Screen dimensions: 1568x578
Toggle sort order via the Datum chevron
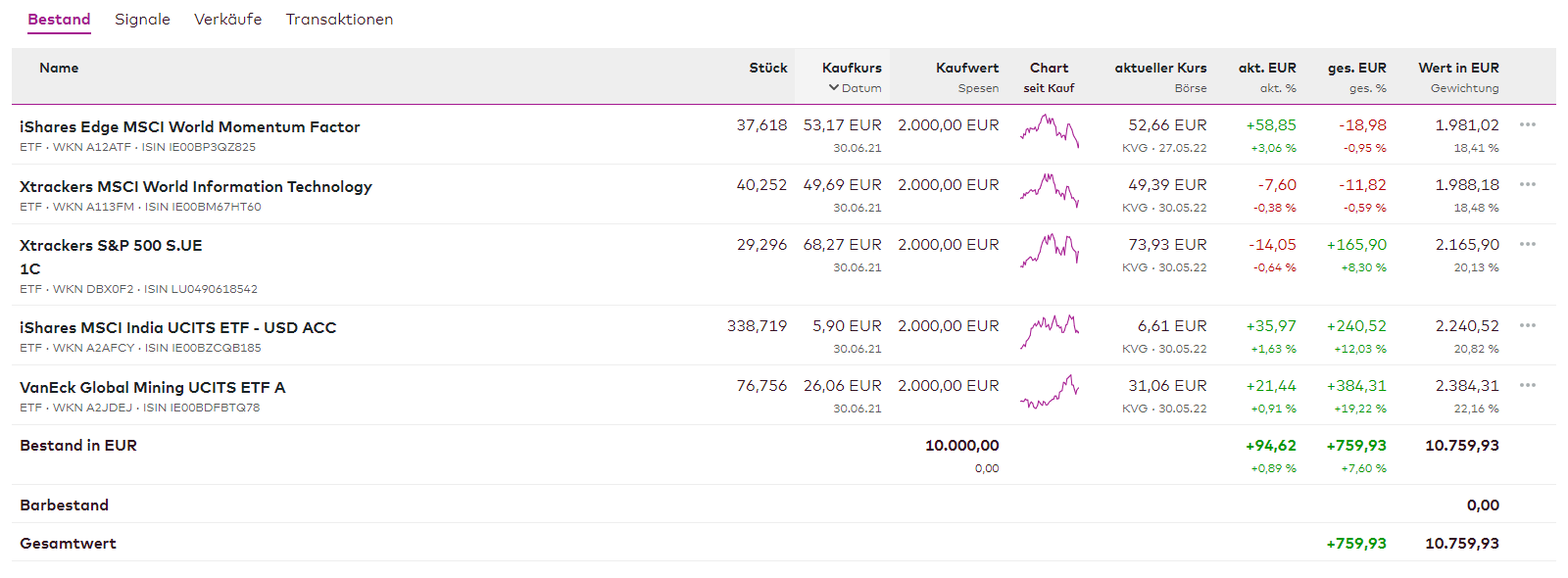tap(834, 88)
